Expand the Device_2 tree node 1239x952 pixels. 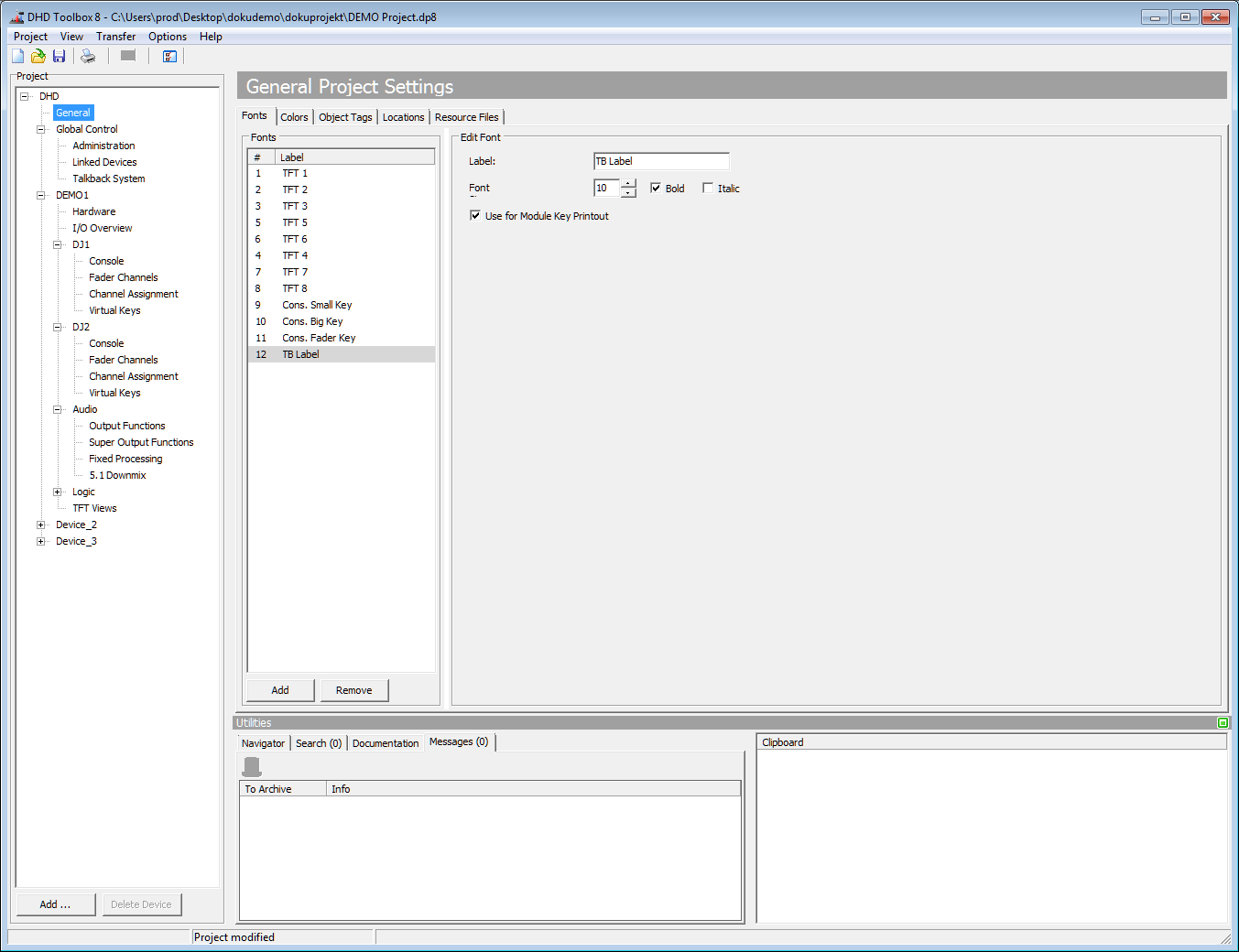(40, 524)
